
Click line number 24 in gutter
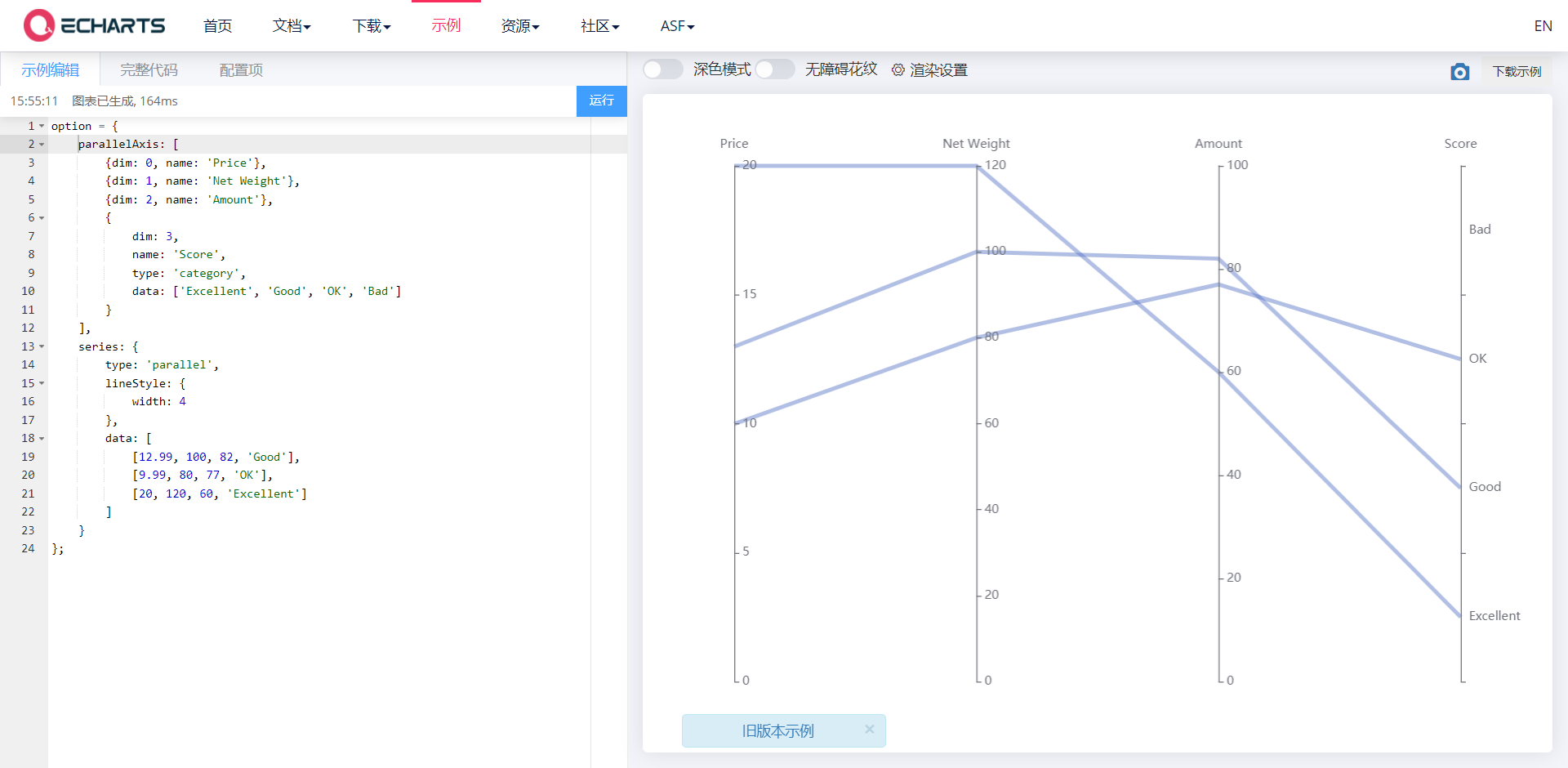point(28,549)
